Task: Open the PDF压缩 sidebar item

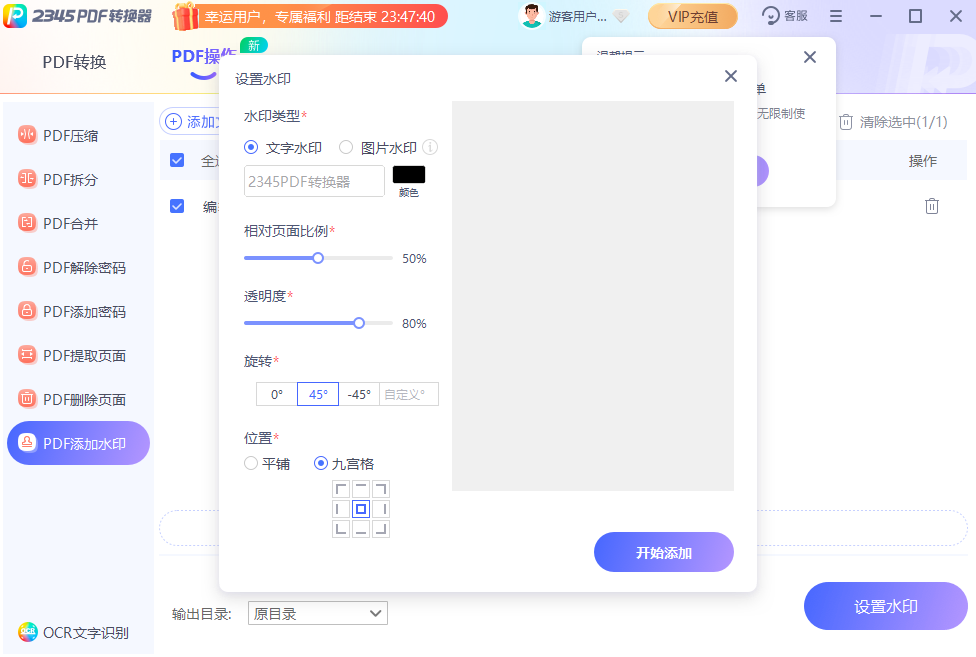Action: click(70, 136)
